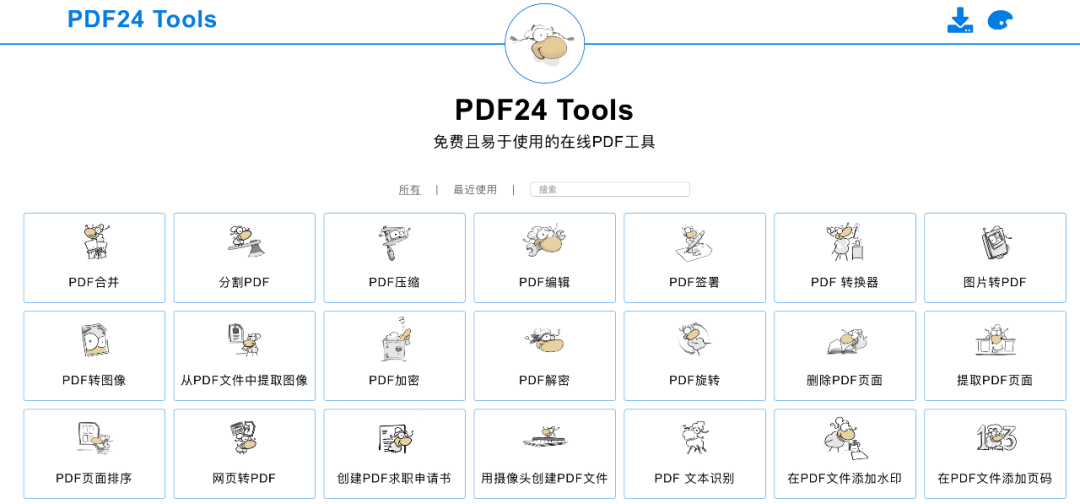Open the 网页转PDF text label
This screenshot has height=504, width=1080.
click(244, 478)
